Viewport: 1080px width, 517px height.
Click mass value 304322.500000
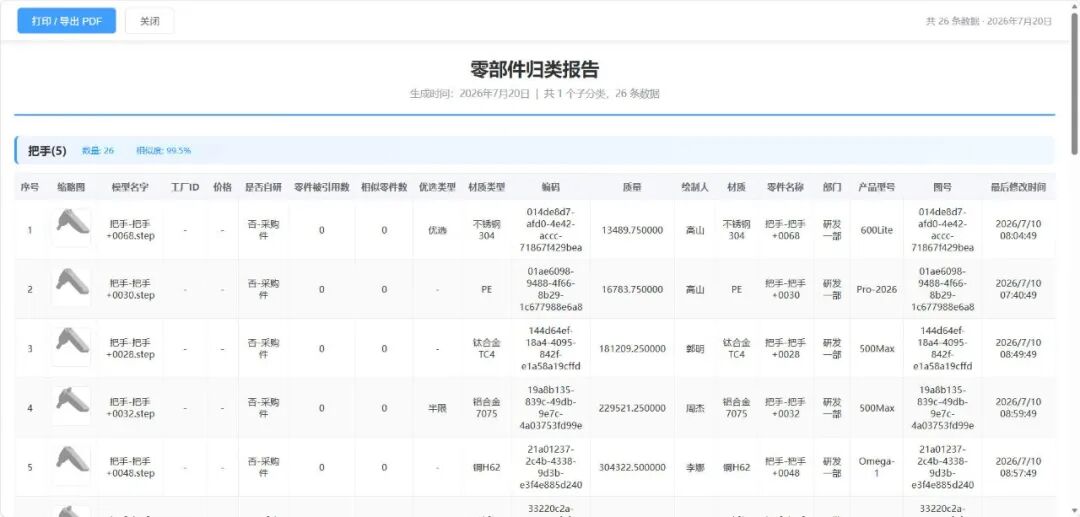(x=632, y=467)
